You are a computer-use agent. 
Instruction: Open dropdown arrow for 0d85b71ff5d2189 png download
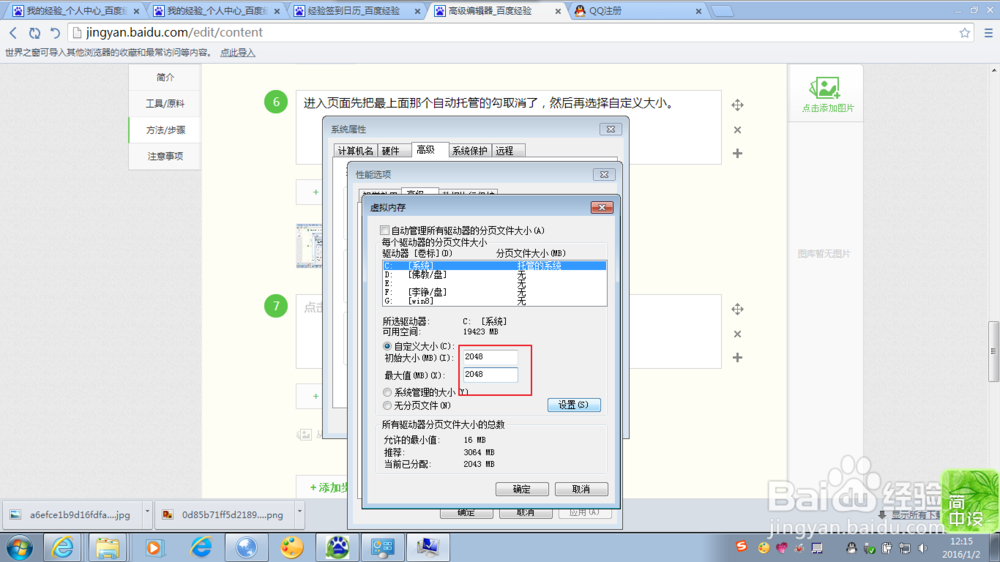click(x=299, y=512)
